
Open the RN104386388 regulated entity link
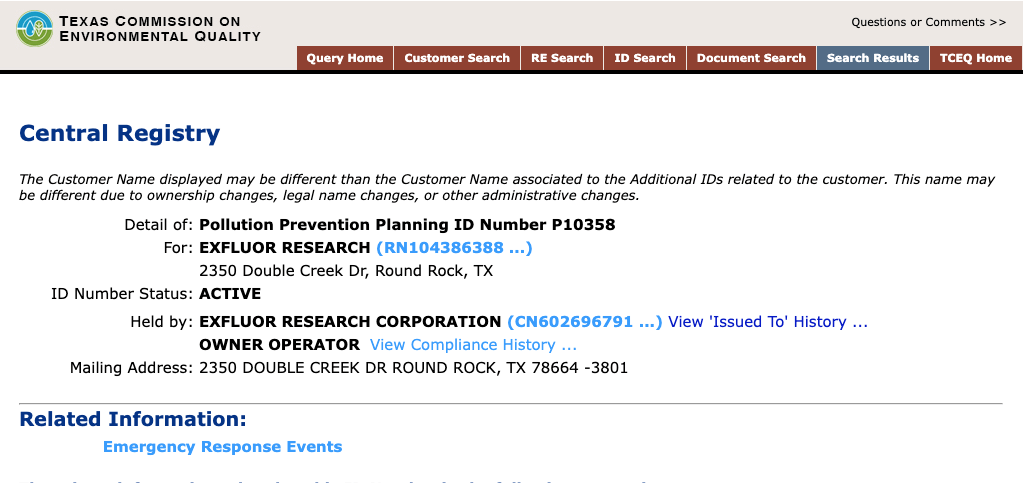454,247
